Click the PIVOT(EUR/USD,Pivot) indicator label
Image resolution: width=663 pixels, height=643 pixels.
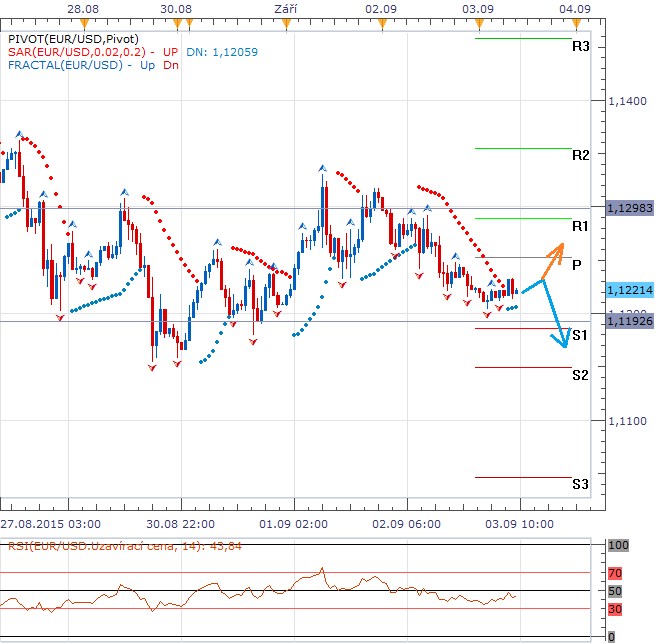click(x=66, y=38)
